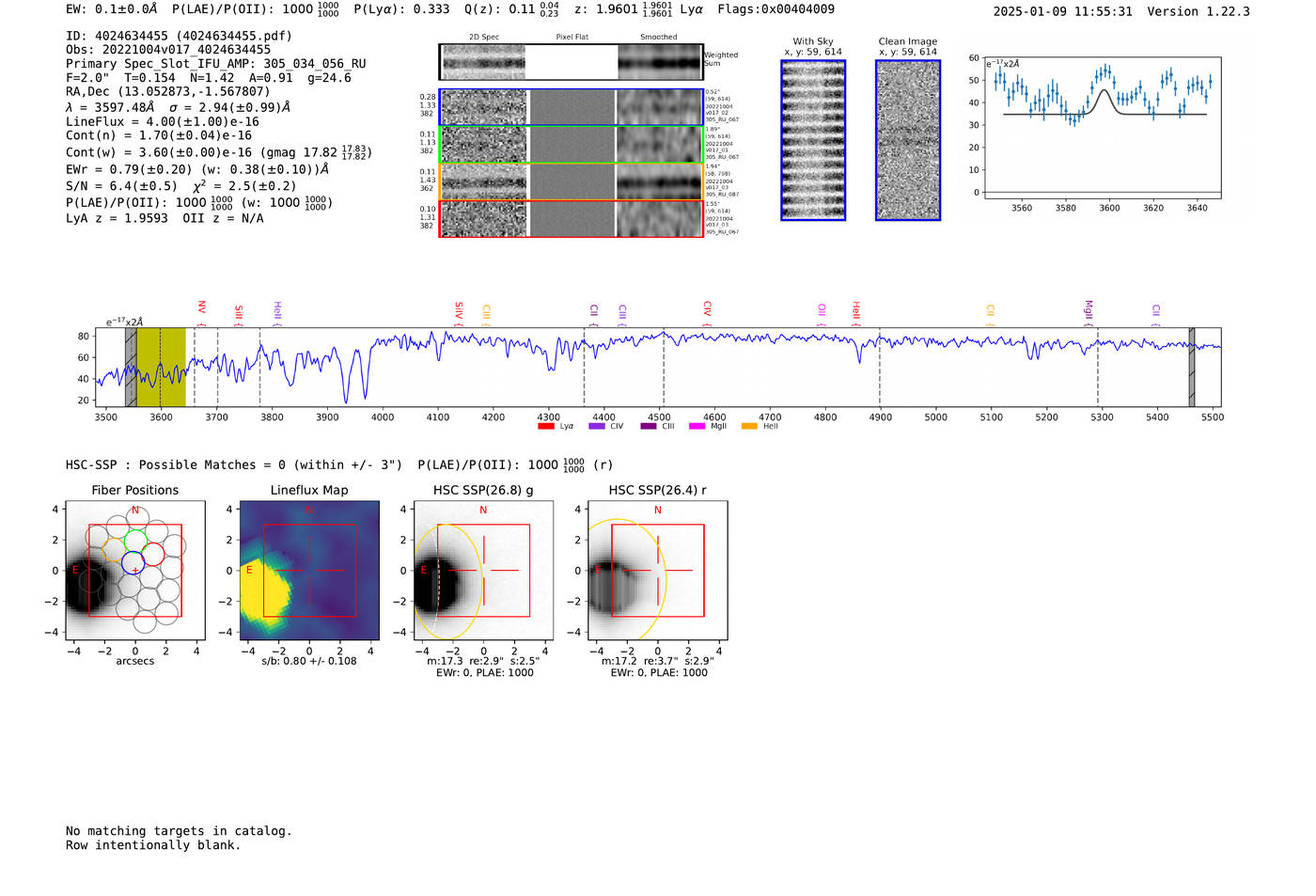Screen dimensions: 1316x896
Task: Select the HeII orange legend swatch
Action: (x=749, y=426)
